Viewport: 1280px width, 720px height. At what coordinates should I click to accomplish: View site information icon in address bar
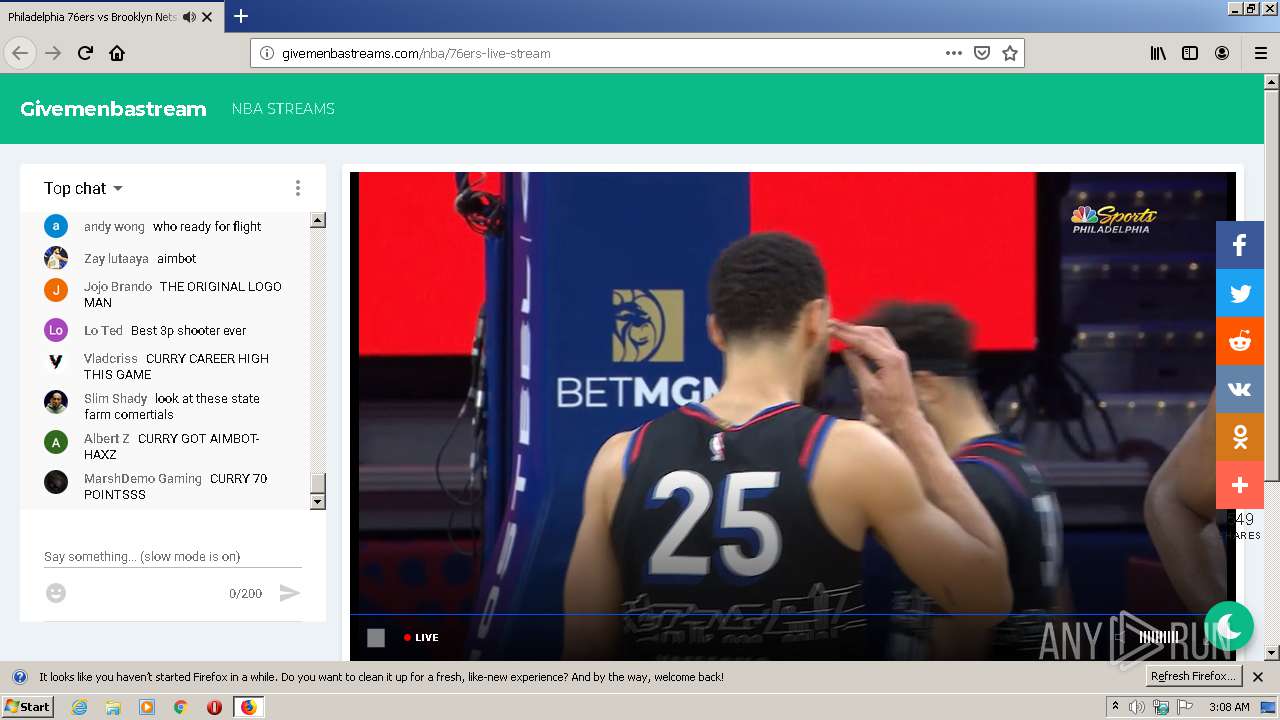tap(267, 53)
